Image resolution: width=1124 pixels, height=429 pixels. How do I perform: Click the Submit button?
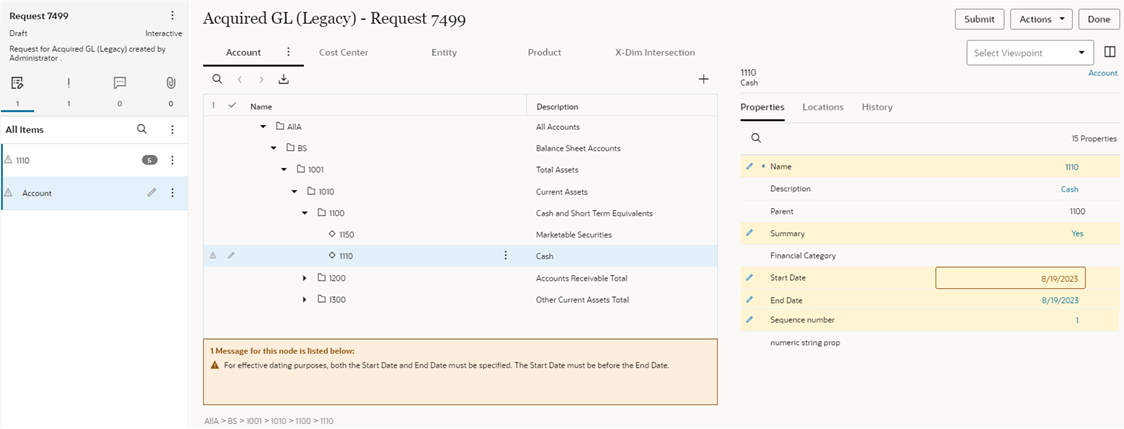pos(979,19)
